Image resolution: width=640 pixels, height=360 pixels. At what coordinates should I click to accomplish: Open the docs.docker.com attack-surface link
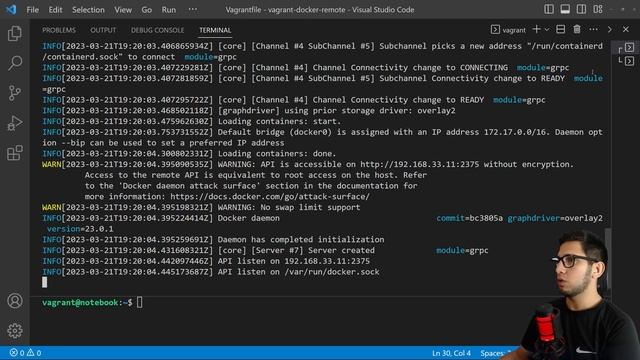tap(270, 197)
